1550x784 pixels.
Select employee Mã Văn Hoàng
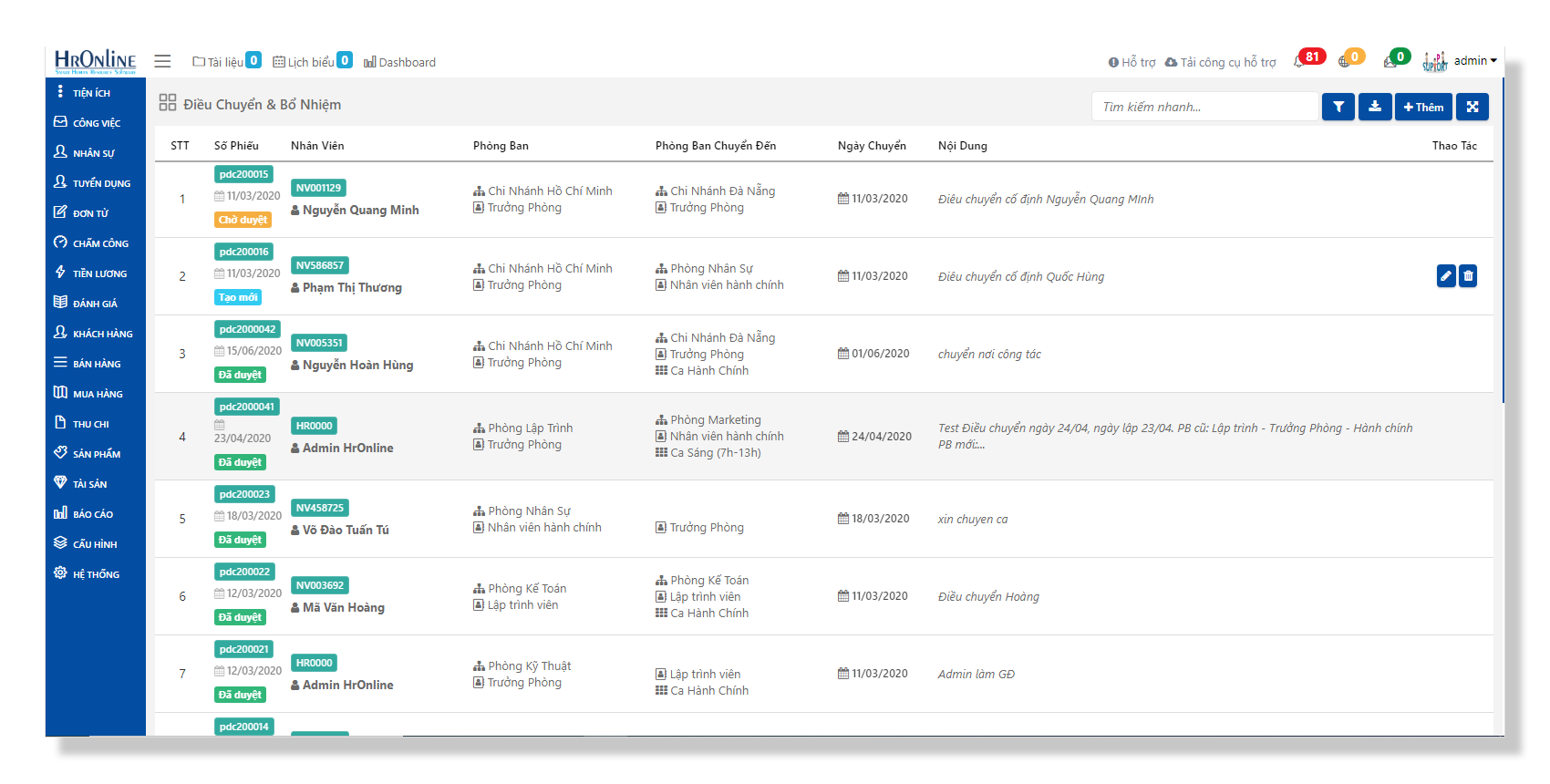(344, 607)
